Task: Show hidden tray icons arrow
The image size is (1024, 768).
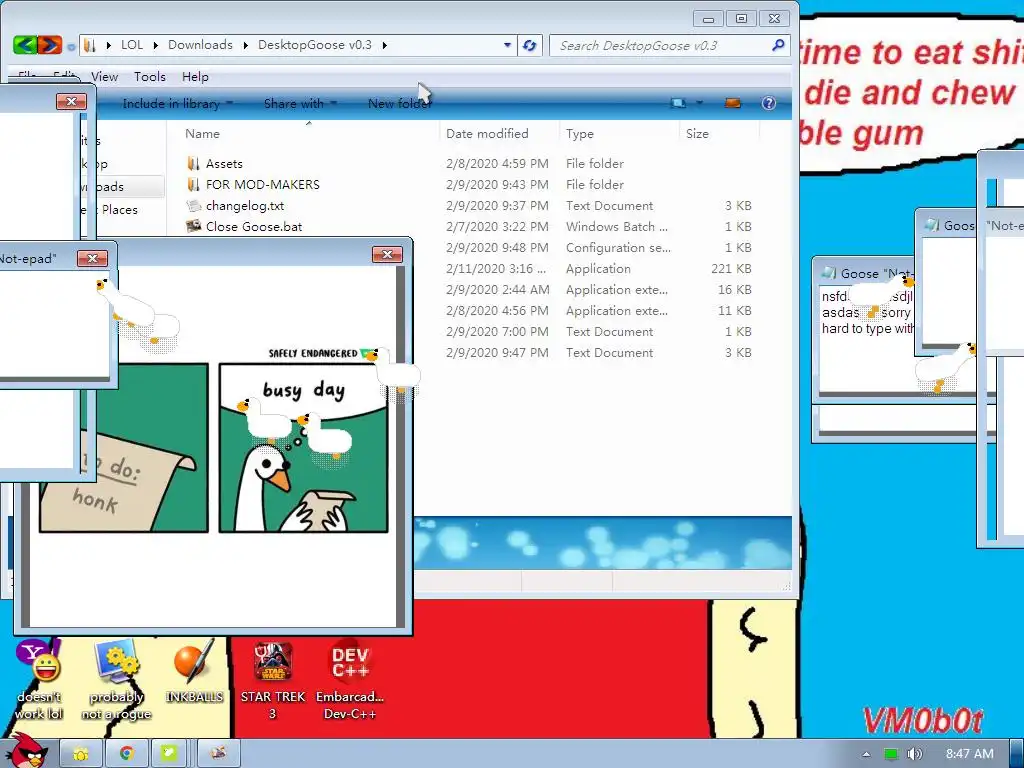Action: (867, 754)
